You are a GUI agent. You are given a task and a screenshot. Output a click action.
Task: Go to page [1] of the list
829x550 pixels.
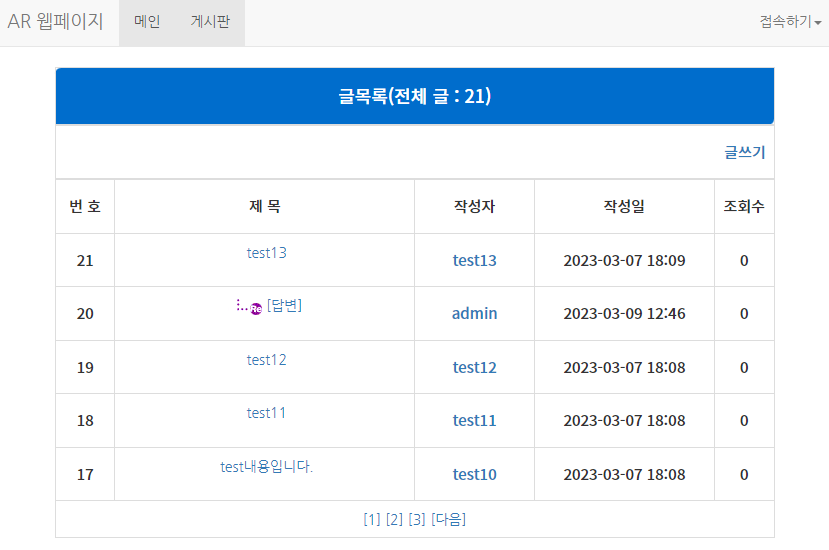pos(372,519)
